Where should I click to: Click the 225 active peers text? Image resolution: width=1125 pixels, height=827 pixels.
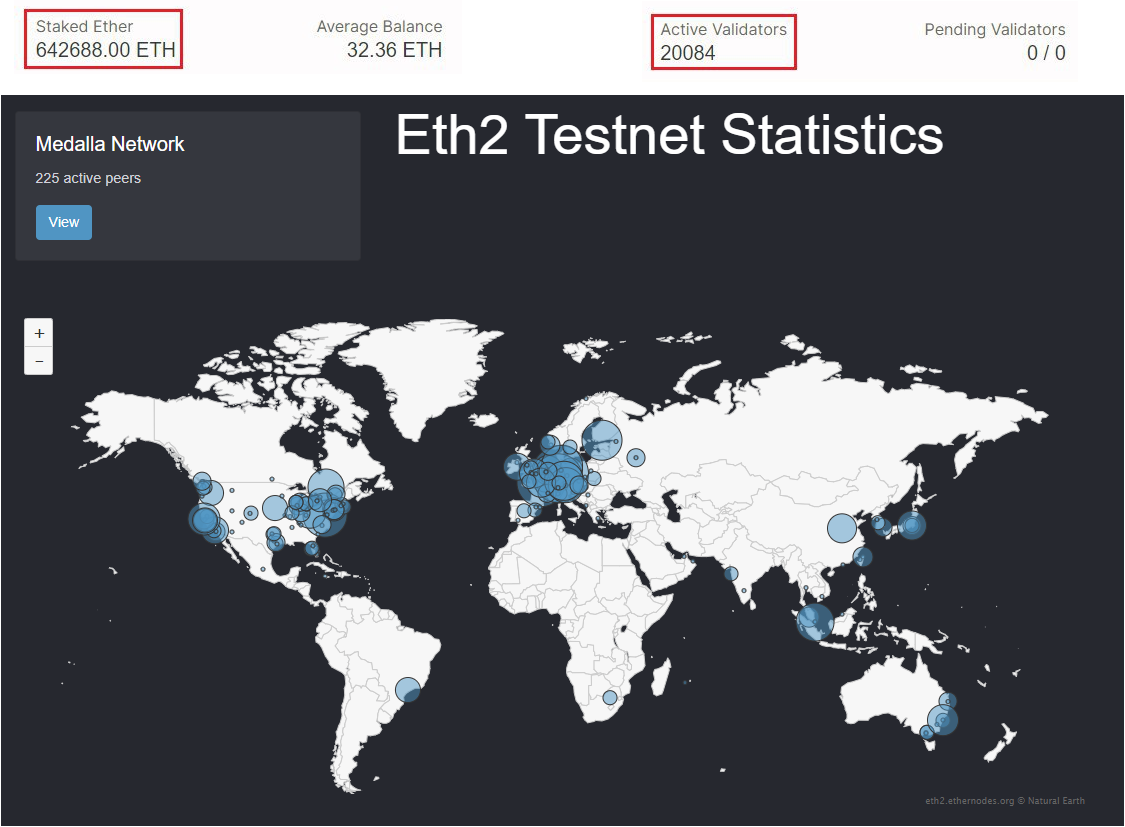[88, 178]
